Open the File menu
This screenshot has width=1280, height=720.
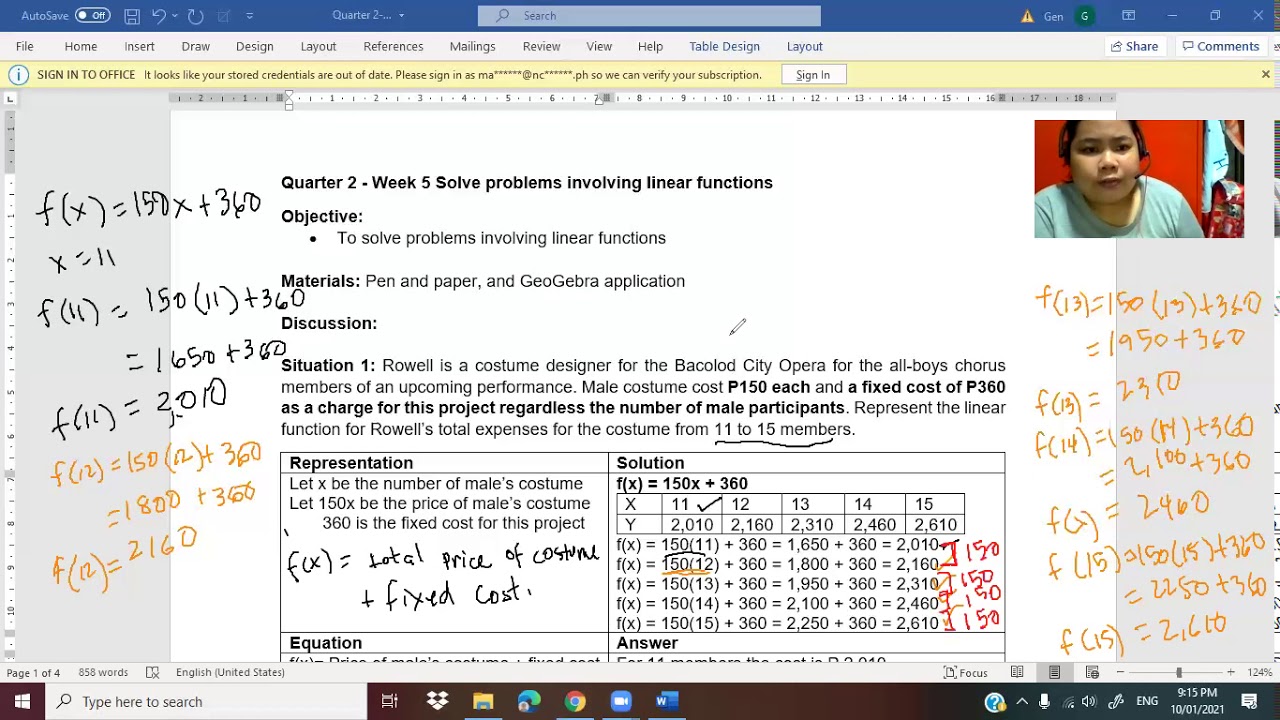tap(24, 46)
